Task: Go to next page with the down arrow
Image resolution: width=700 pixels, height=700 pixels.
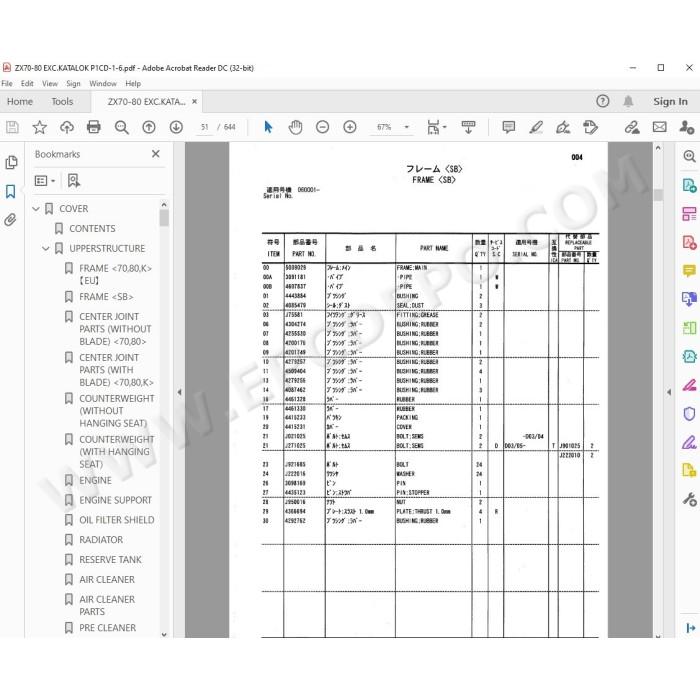Action: 176,127
